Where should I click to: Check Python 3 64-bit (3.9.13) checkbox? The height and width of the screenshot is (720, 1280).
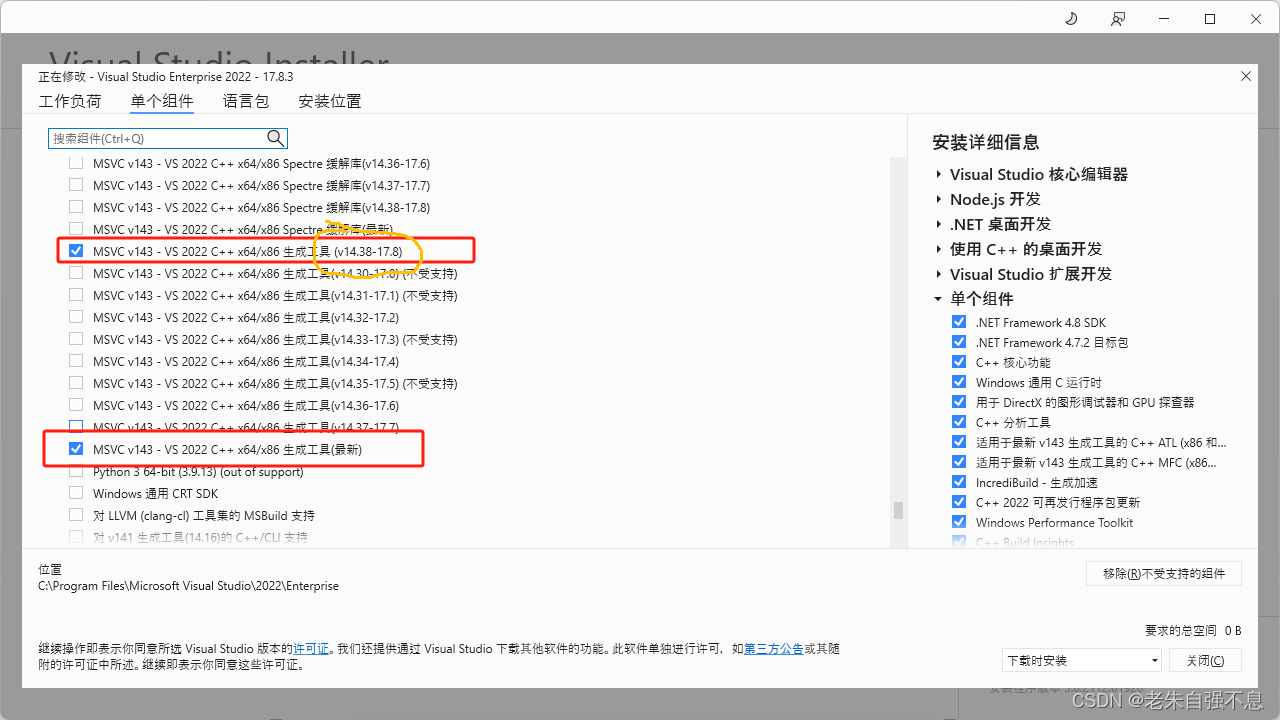click(x=76, y=471)
